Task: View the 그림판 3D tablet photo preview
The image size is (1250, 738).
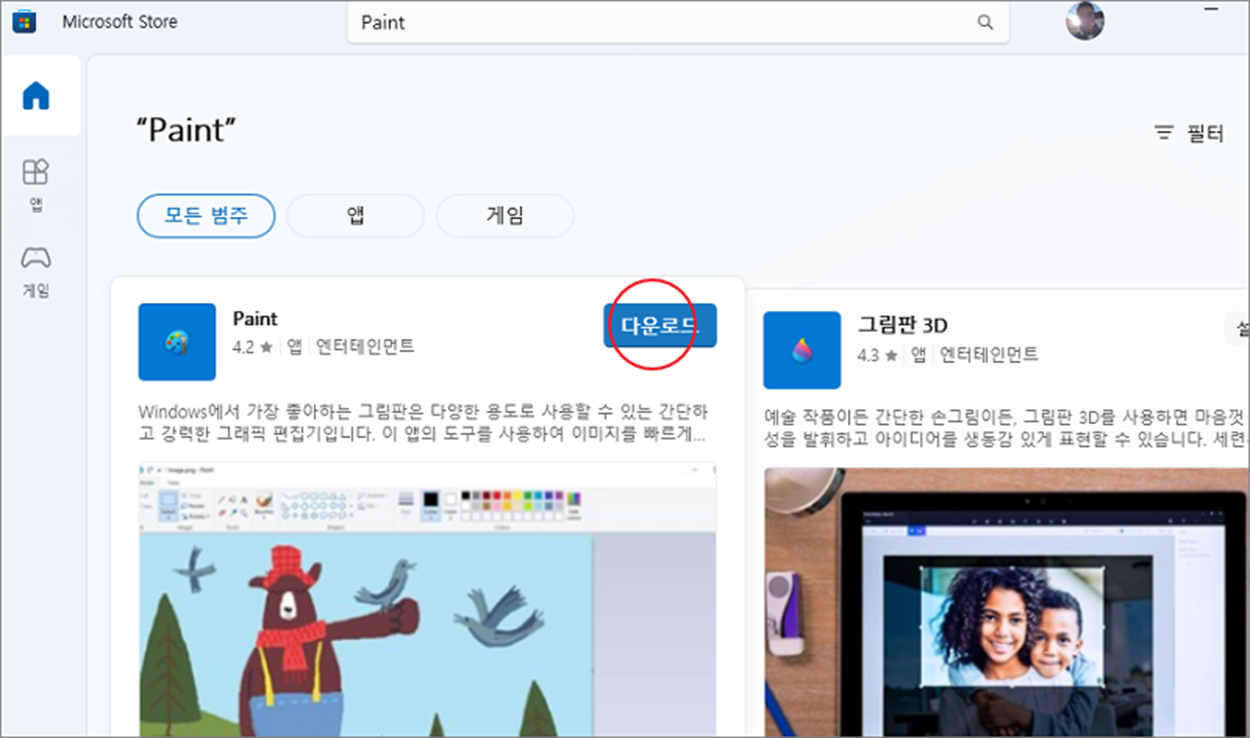Action: (1007, 601)
